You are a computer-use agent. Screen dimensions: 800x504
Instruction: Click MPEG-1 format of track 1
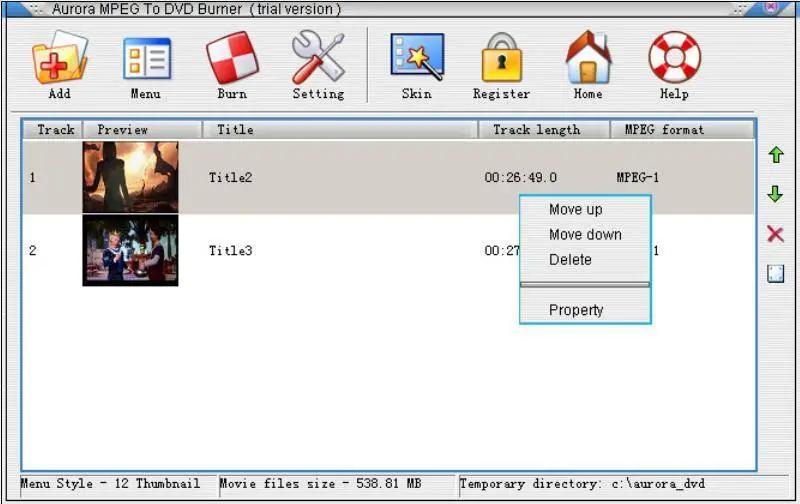(638, 178)
